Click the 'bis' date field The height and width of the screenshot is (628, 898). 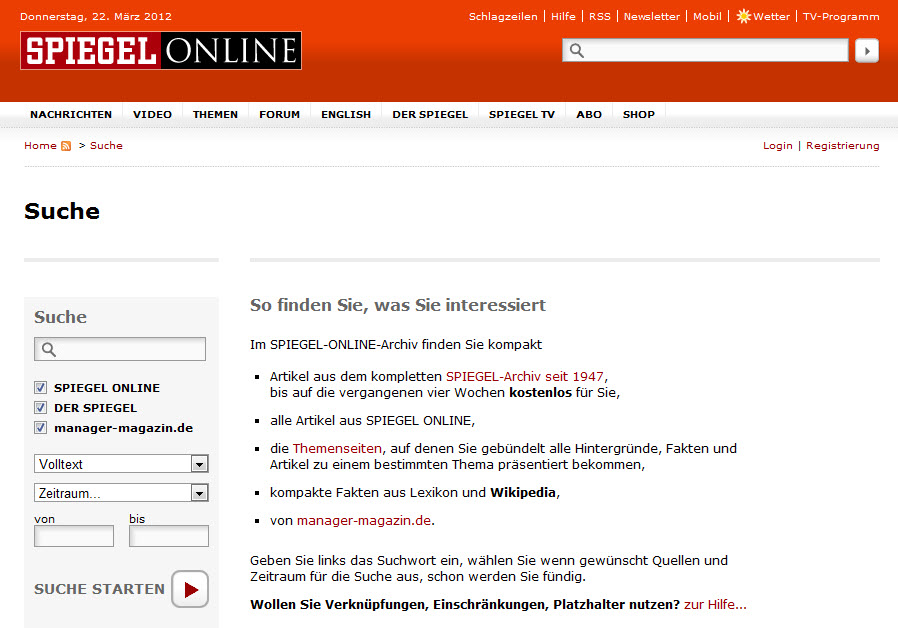pyautogui.click(x=169, y=536)
